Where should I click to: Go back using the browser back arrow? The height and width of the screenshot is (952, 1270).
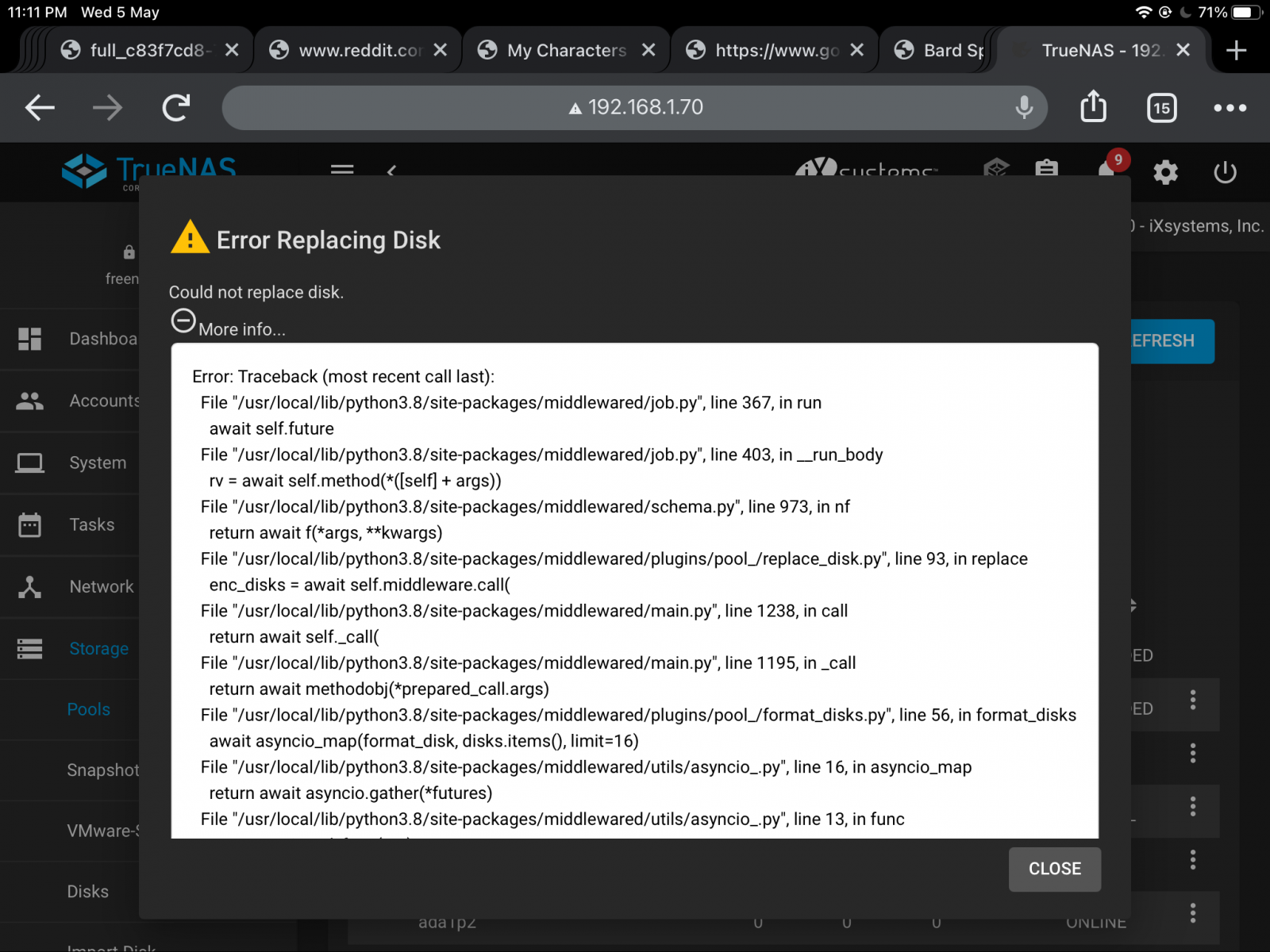click(x=40, y=108)
